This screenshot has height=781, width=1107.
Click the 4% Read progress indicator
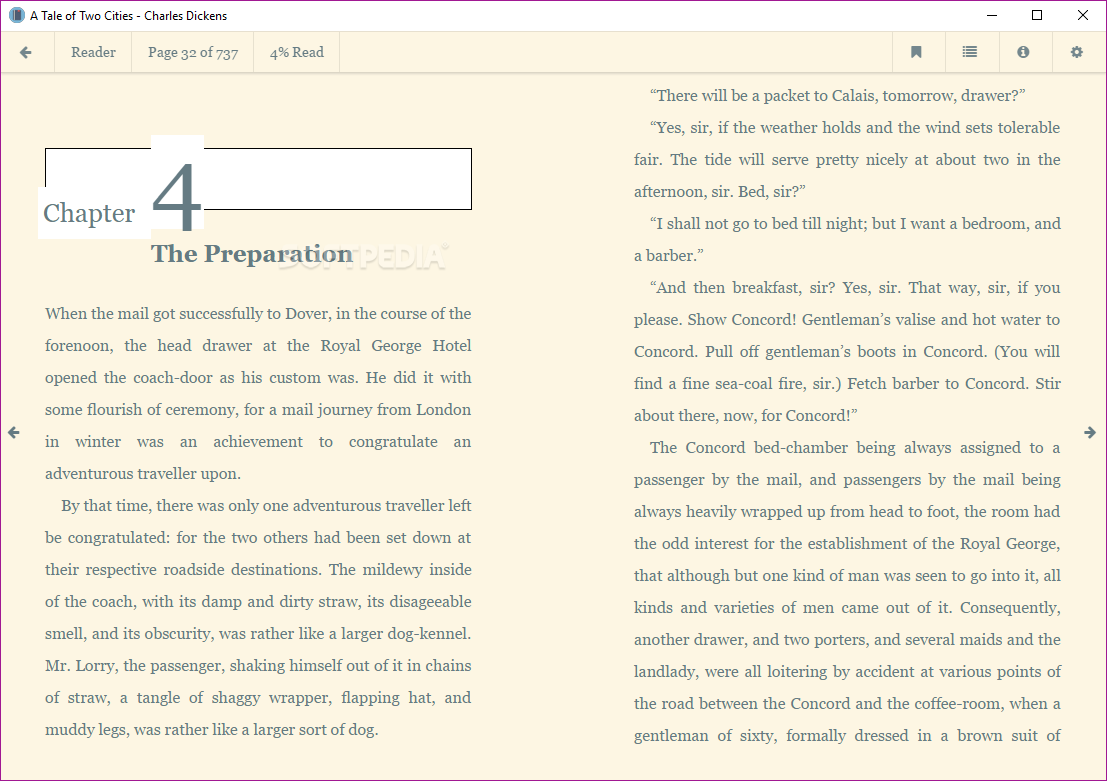click(x=297, y=52)
